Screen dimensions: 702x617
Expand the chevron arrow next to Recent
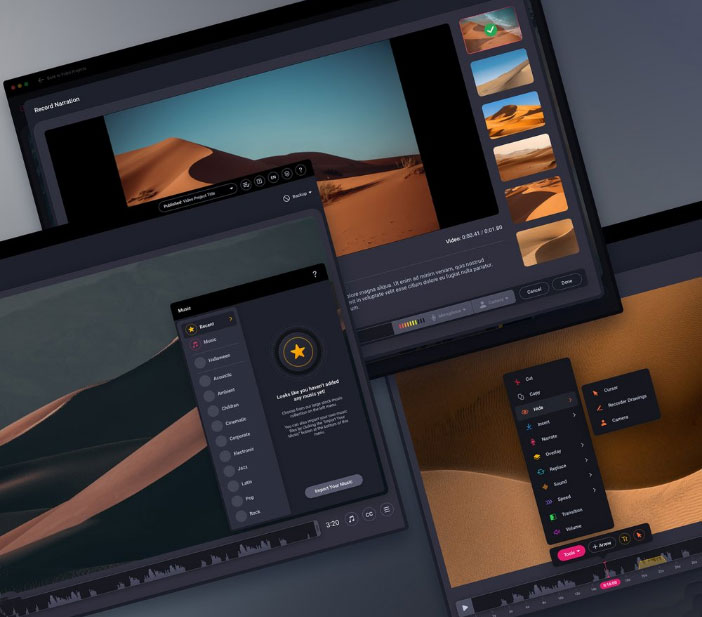pos(231,319)
